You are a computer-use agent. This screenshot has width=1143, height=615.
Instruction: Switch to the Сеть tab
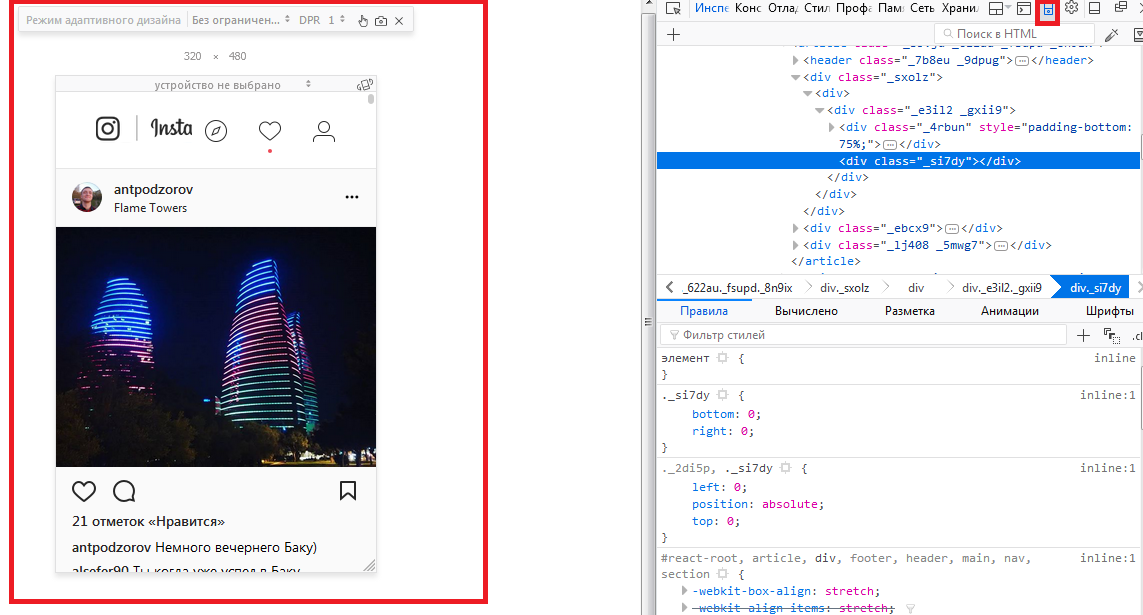pyautogui.click(x=922, y=8)
